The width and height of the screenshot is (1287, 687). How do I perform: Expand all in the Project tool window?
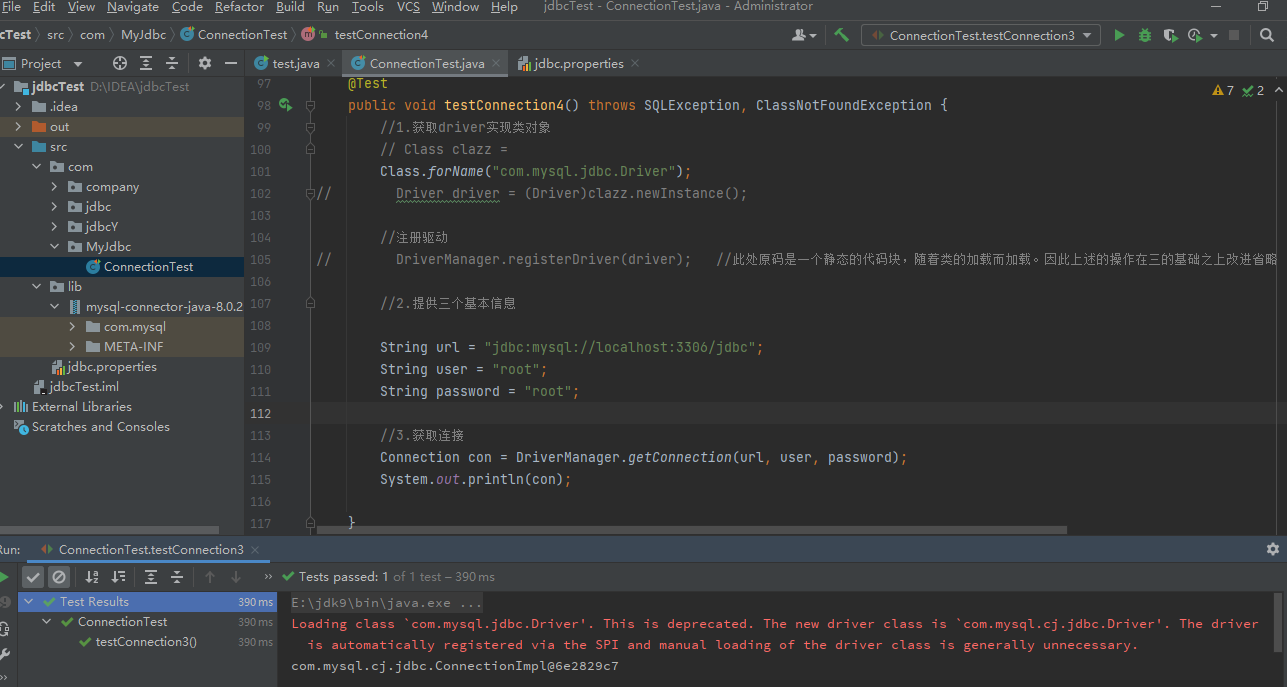coord(146,63)
